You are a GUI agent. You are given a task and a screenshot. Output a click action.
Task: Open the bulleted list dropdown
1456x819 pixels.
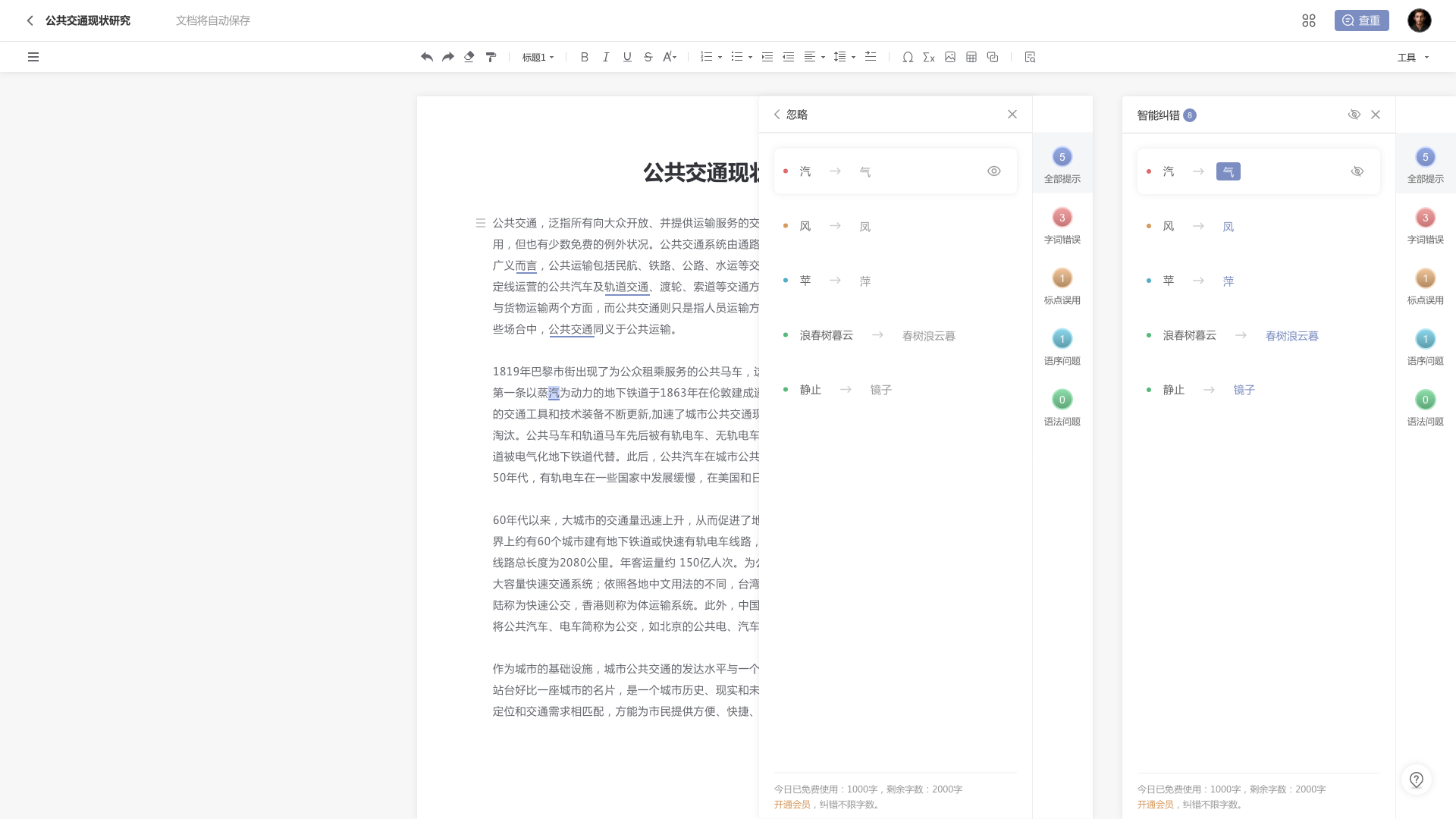click(741, 57)
